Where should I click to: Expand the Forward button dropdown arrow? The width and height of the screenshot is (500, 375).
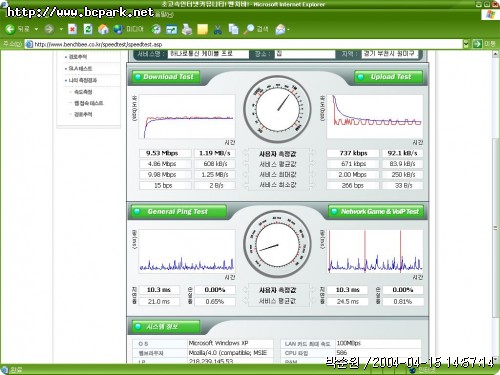(x=61, y=29)
